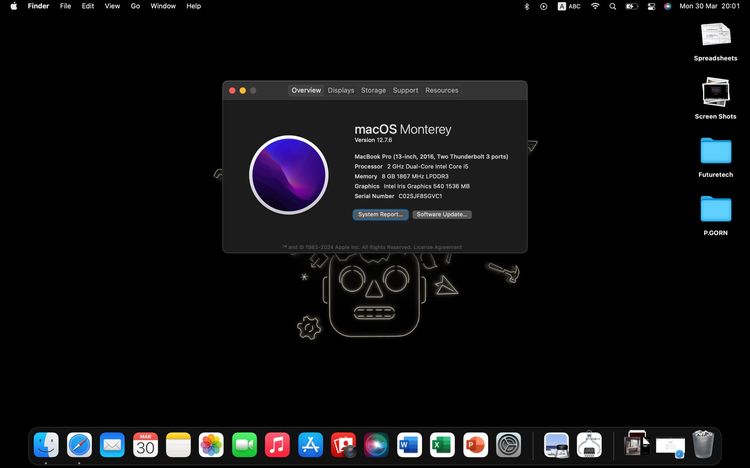Viewport: 750px width, 468px height.
Task: Open the Apple menu
Action: pos(14,6)
